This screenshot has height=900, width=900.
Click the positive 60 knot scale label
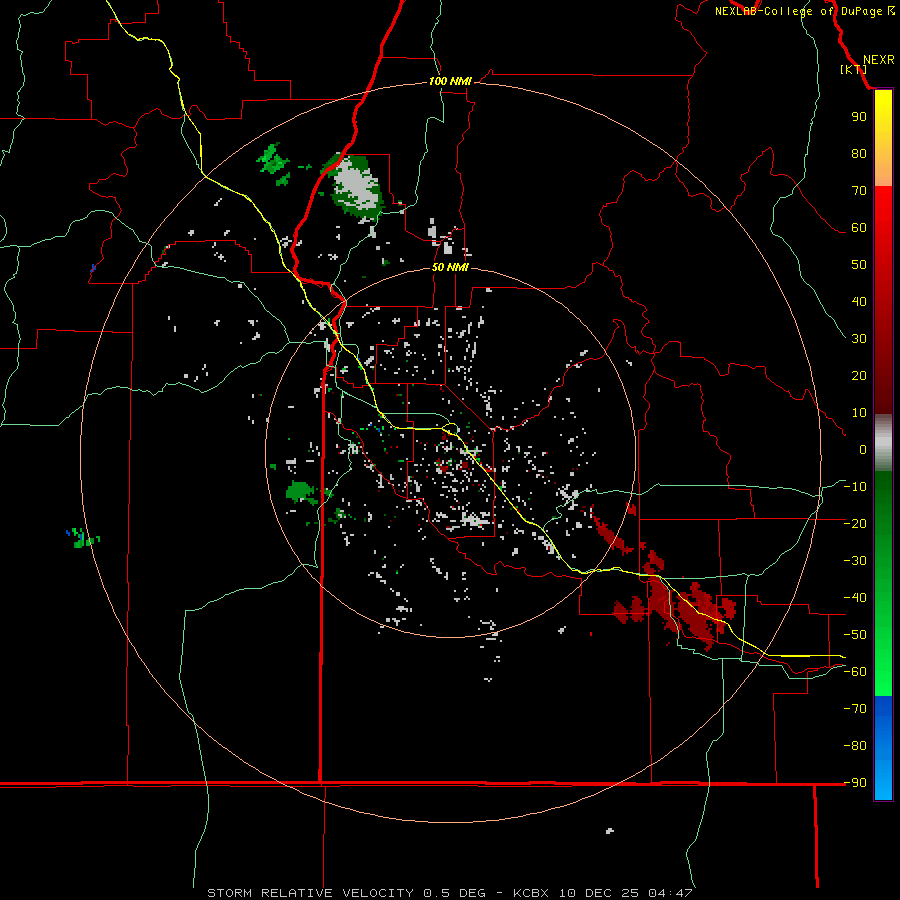tap(859, 227)
